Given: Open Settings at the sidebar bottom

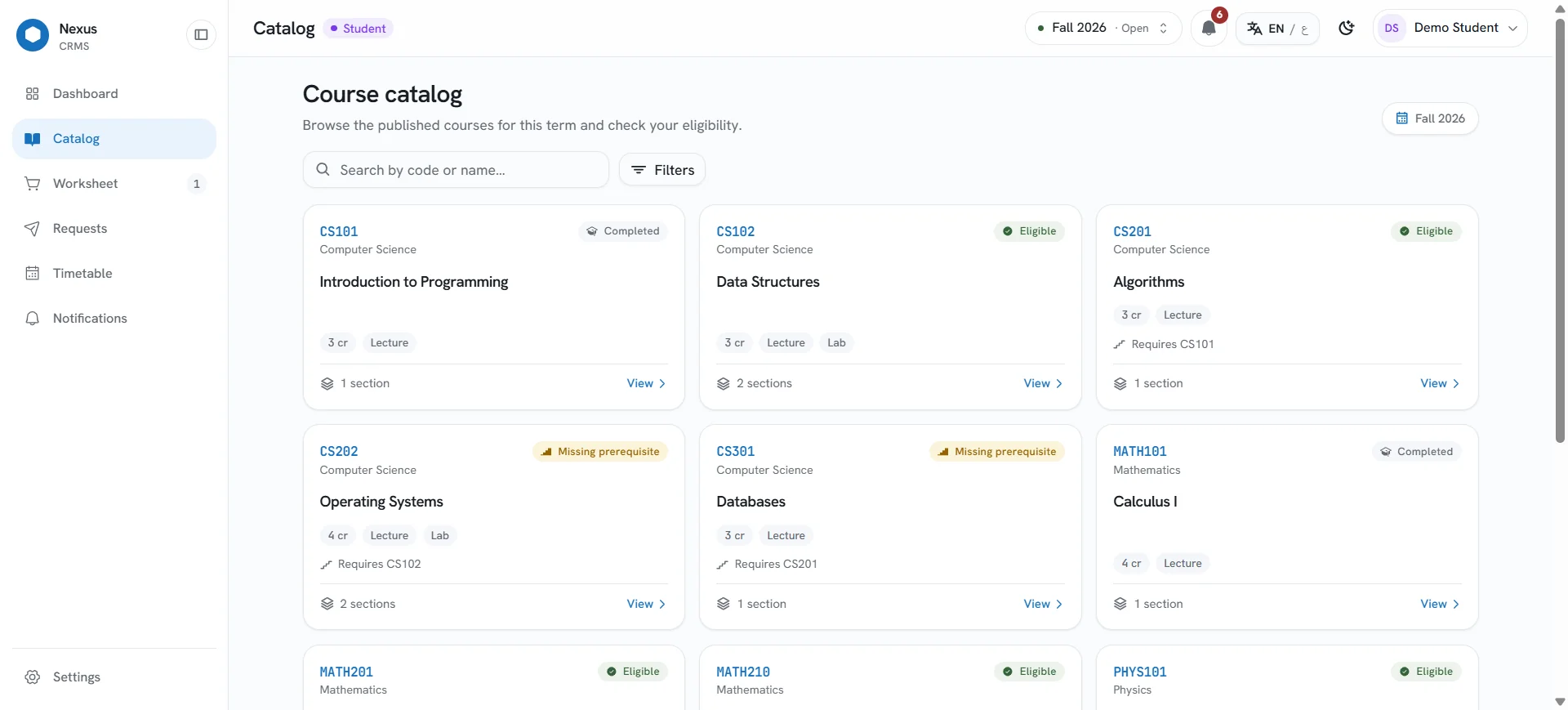Looking at the screenshot, I should pos(114,677).
